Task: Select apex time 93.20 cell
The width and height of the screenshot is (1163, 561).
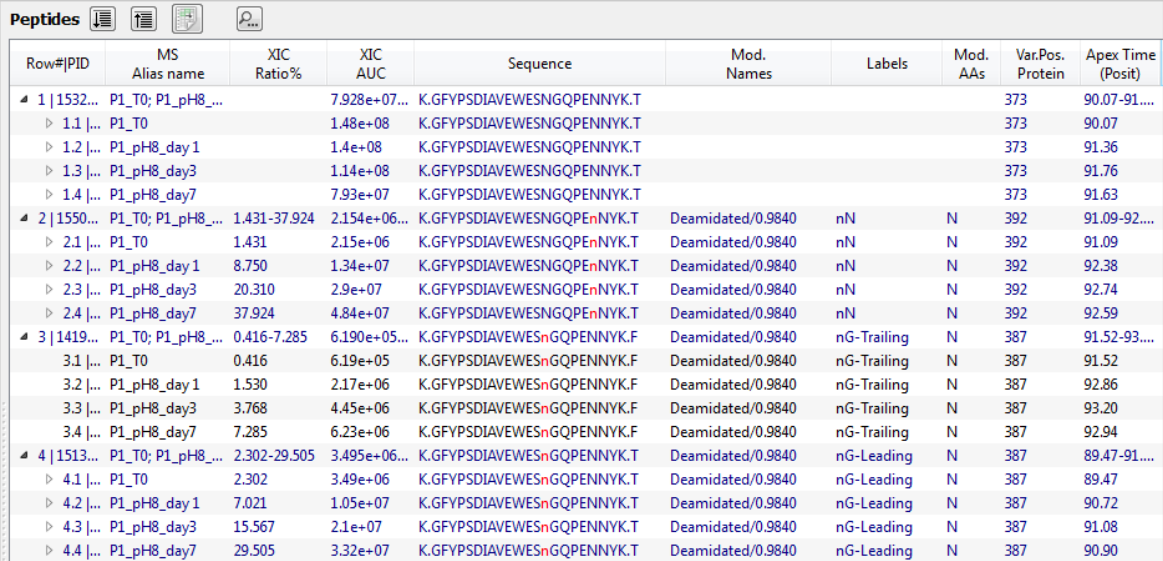Action: pos(1100,408)
